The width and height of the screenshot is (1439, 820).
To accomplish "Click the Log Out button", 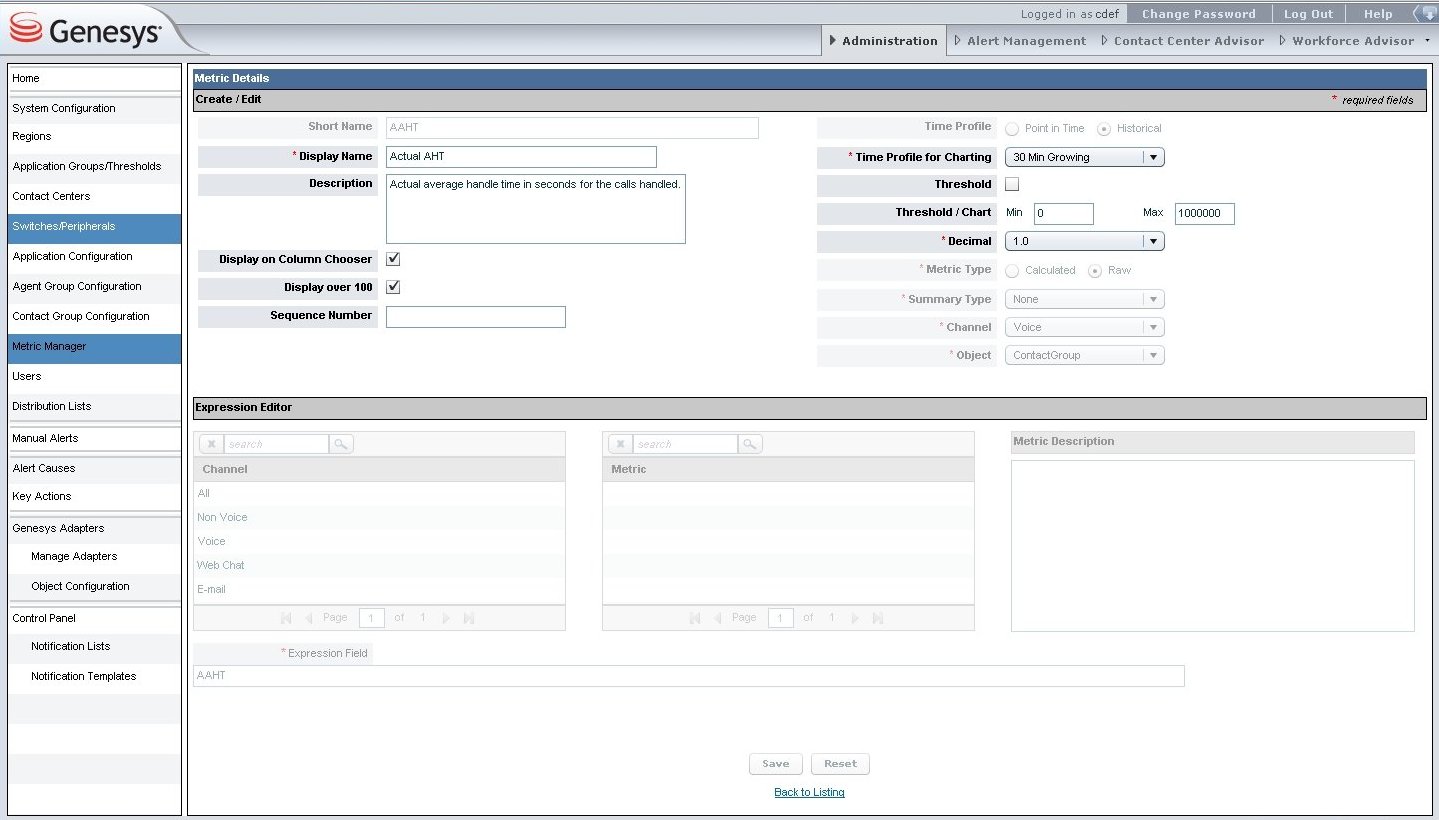I will [x=1308, y=14].
